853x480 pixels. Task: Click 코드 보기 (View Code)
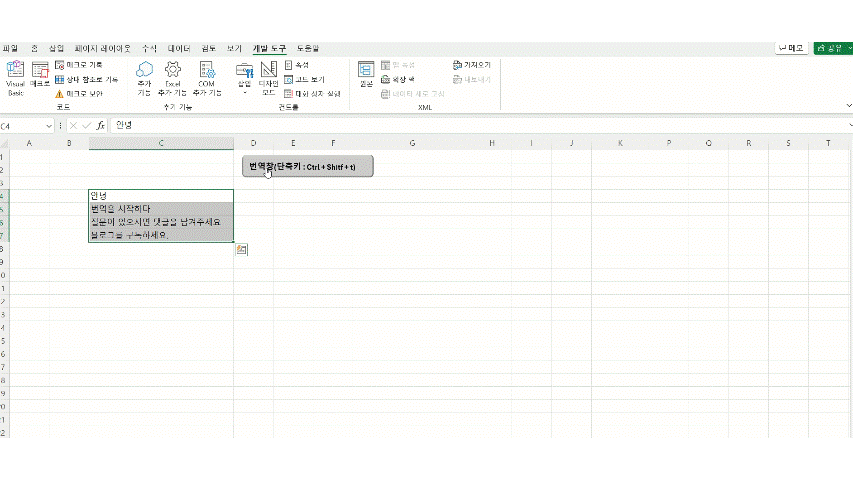[x=305, y=79]
